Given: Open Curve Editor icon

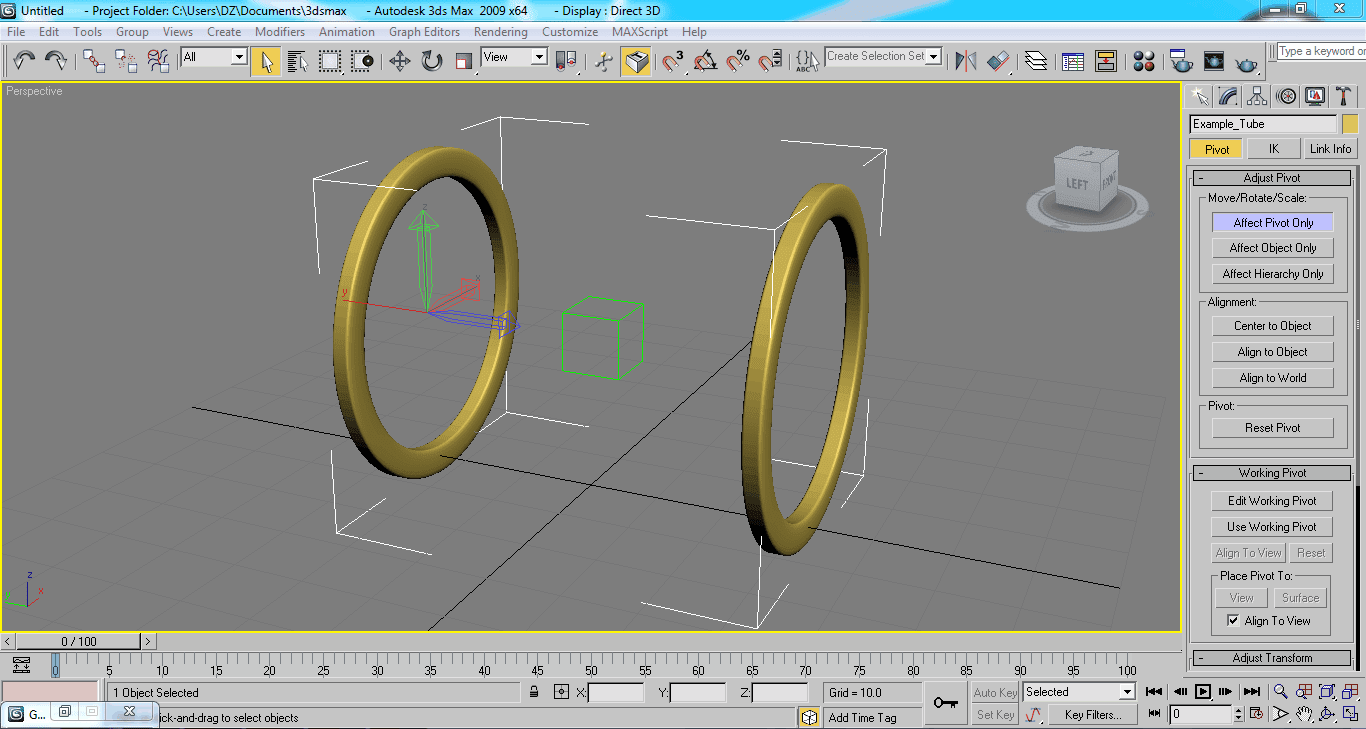Looking at the screenshot, I should pyautogui.click(x=1073, y=61).
